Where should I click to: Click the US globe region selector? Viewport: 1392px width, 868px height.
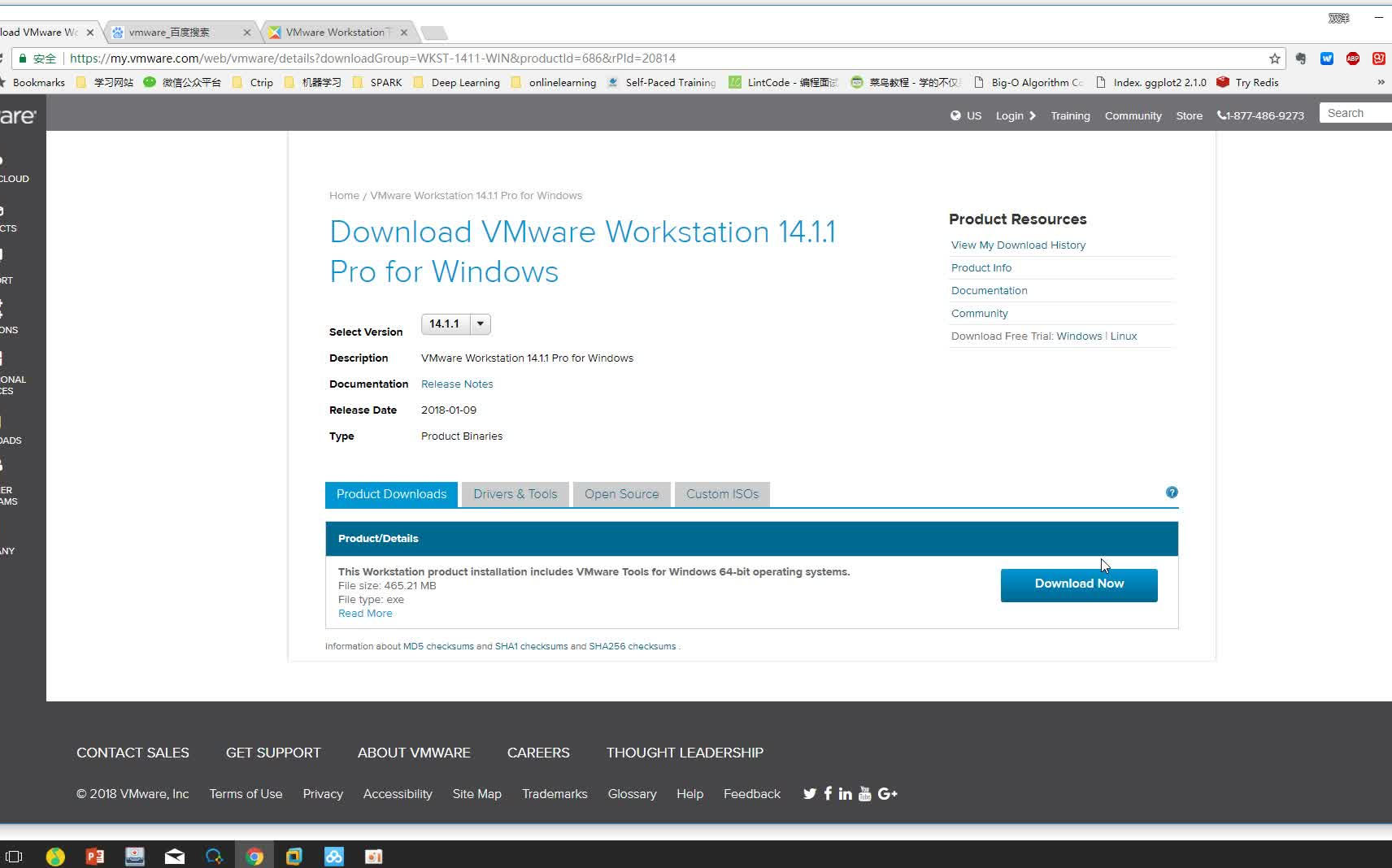(x=966, y=116)
